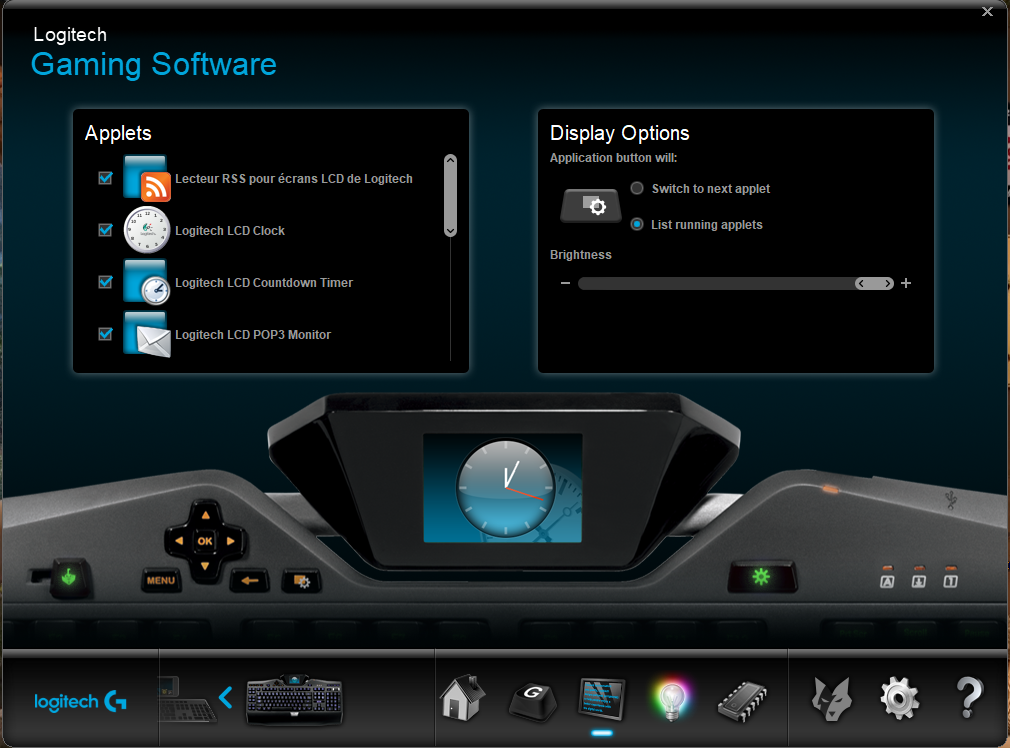
Task: Open the help question mark icon
Action: coord(969,698)
